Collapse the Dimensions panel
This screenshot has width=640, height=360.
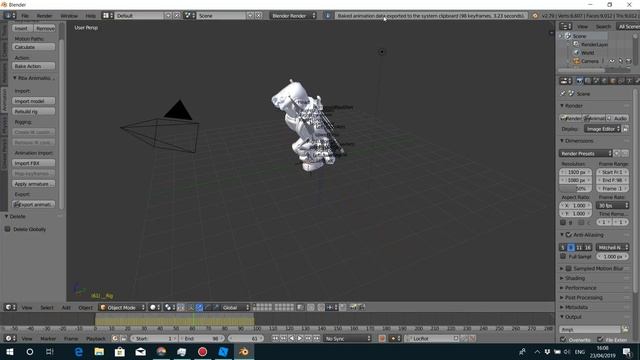tap(562, 140)
